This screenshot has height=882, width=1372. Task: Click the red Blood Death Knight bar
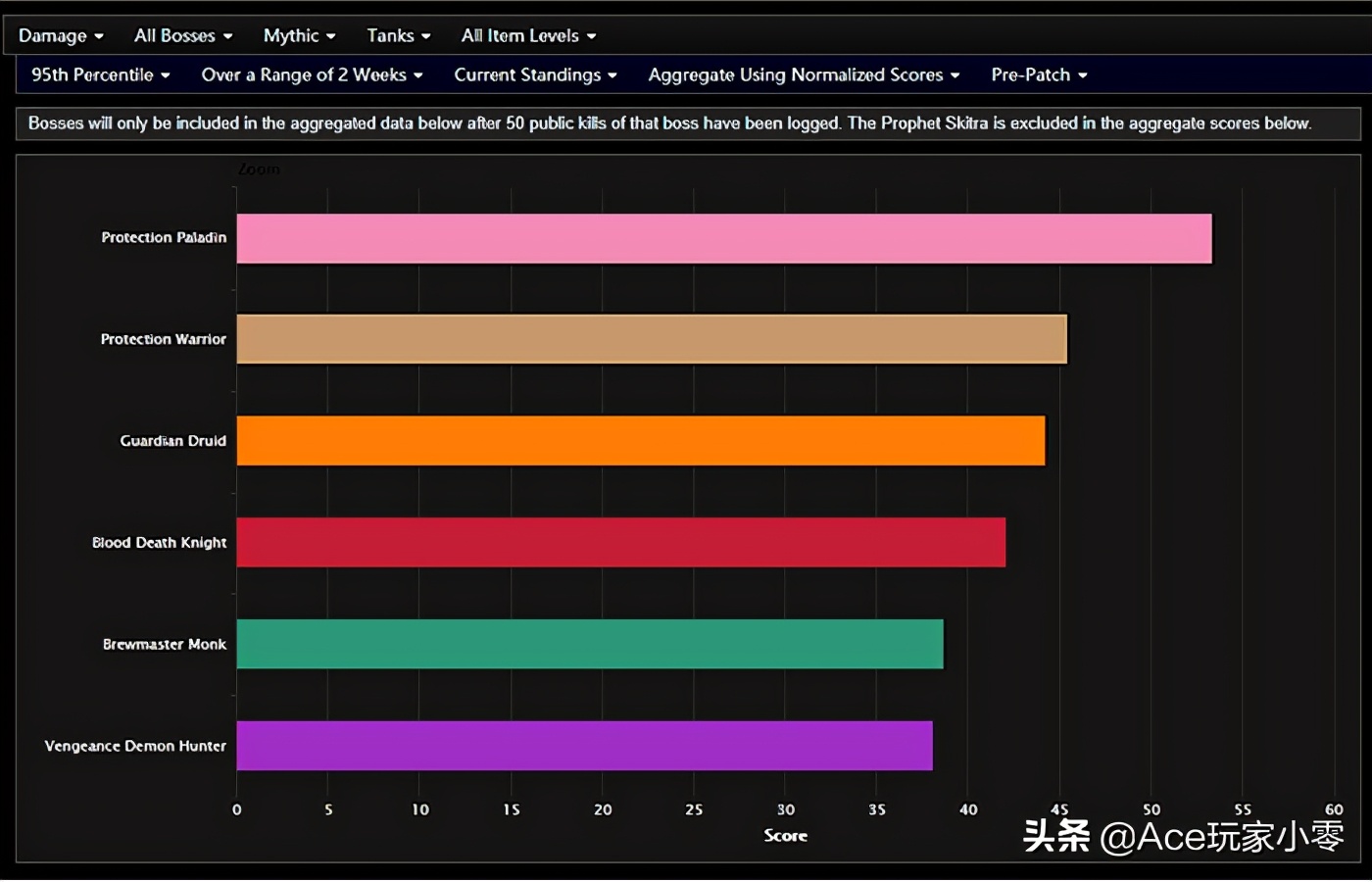pos(621,542)
